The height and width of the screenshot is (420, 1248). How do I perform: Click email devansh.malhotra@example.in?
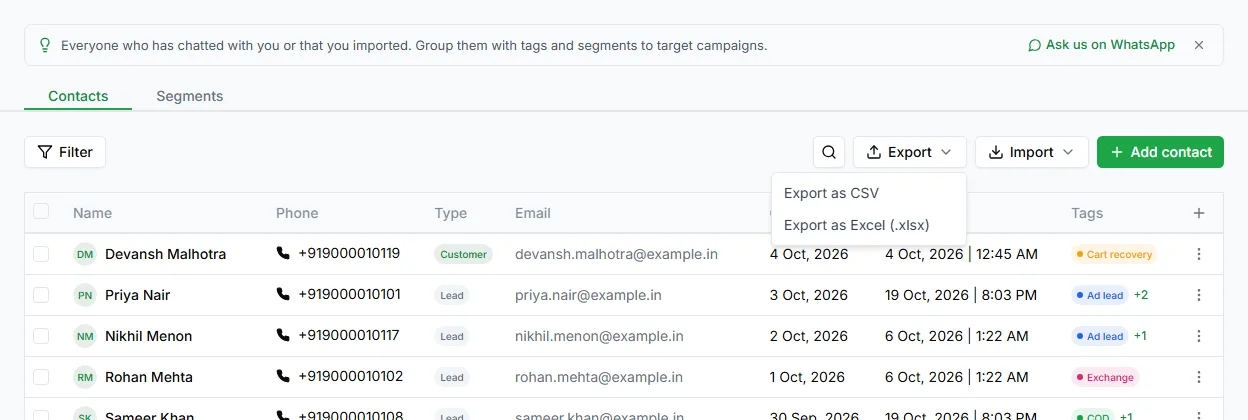(x=616, y=254)
